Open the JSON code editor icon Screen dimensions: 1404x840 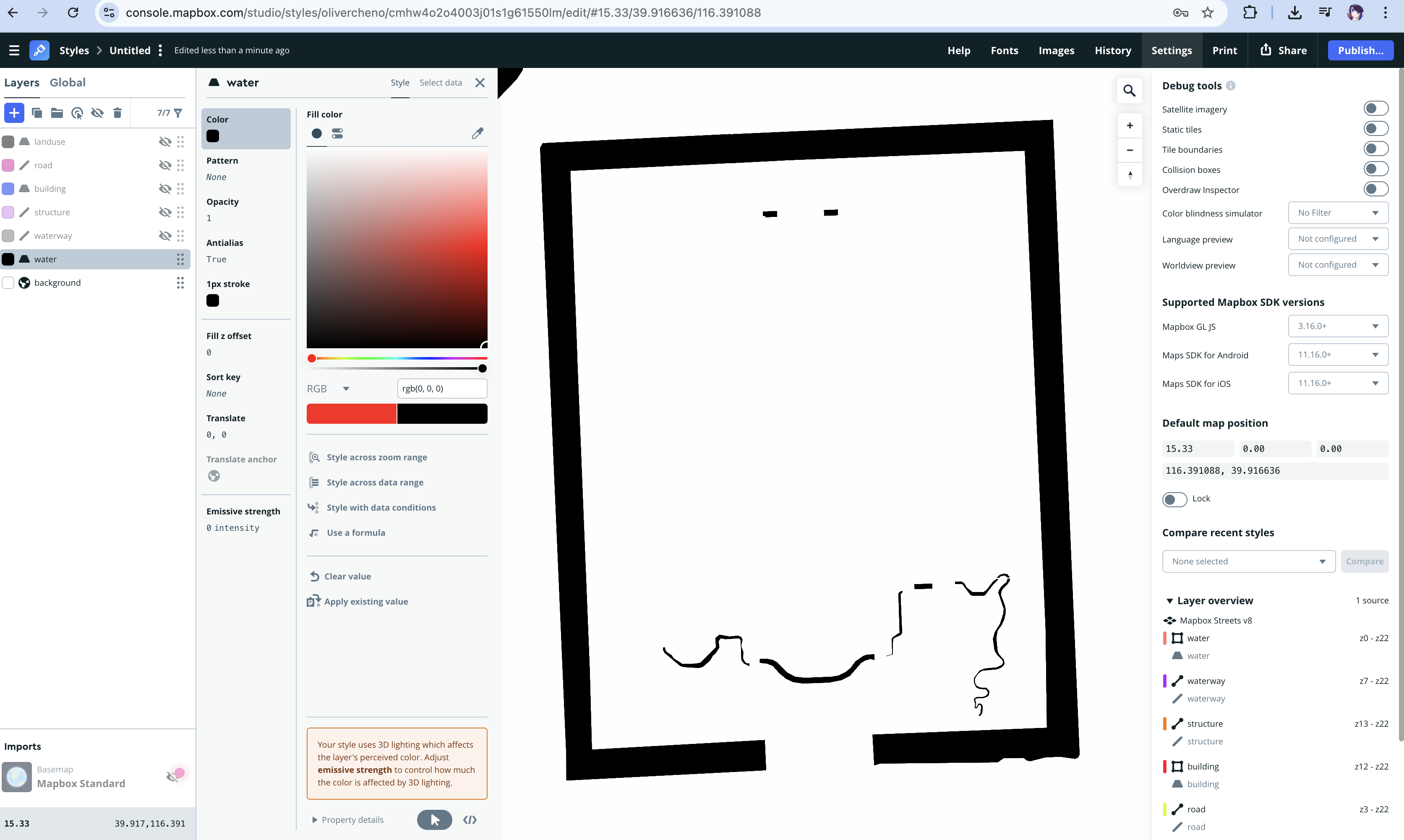tap(470, 819)
